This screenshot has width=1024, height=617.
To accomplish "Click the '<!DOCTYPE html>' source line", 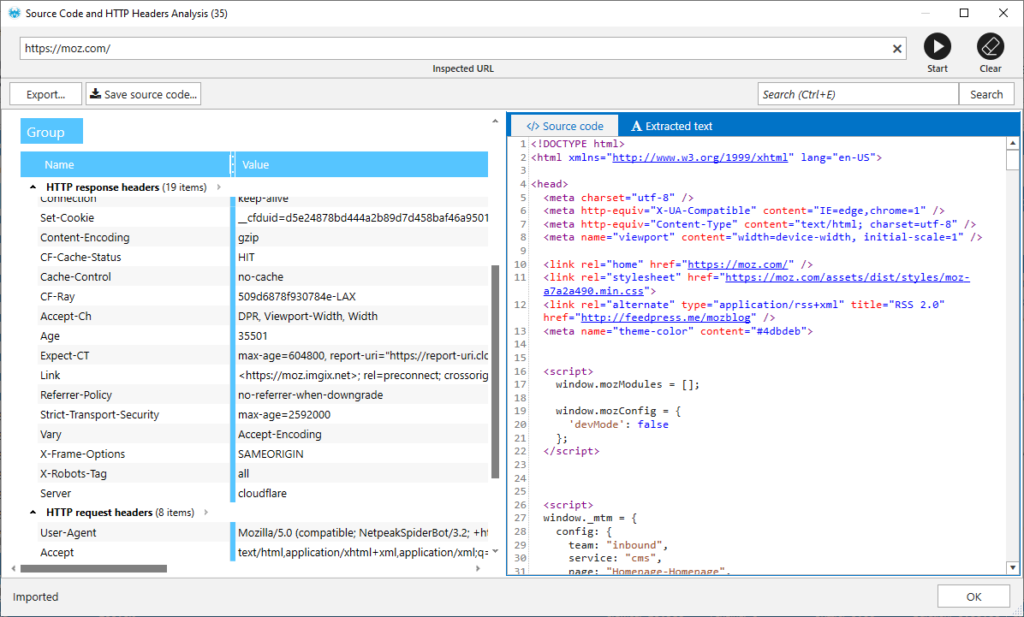I will click(578, 144).
